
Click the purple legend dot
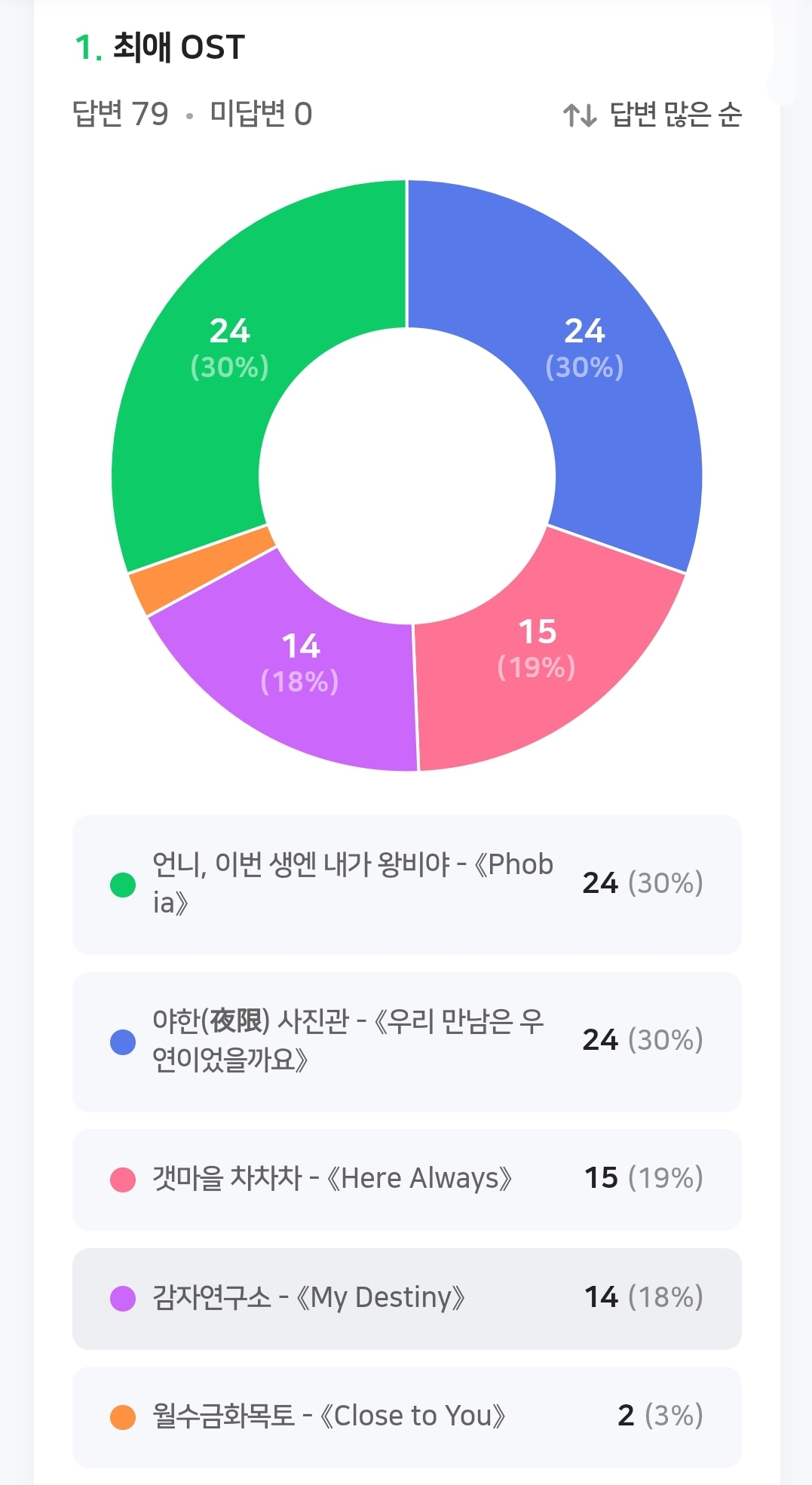(123, 1298)
